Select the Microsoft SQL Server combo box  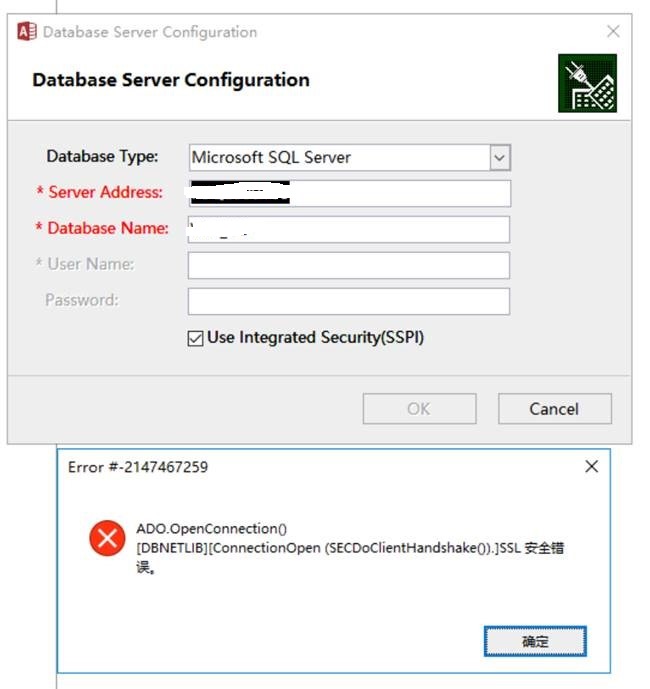tap(349, 157)
